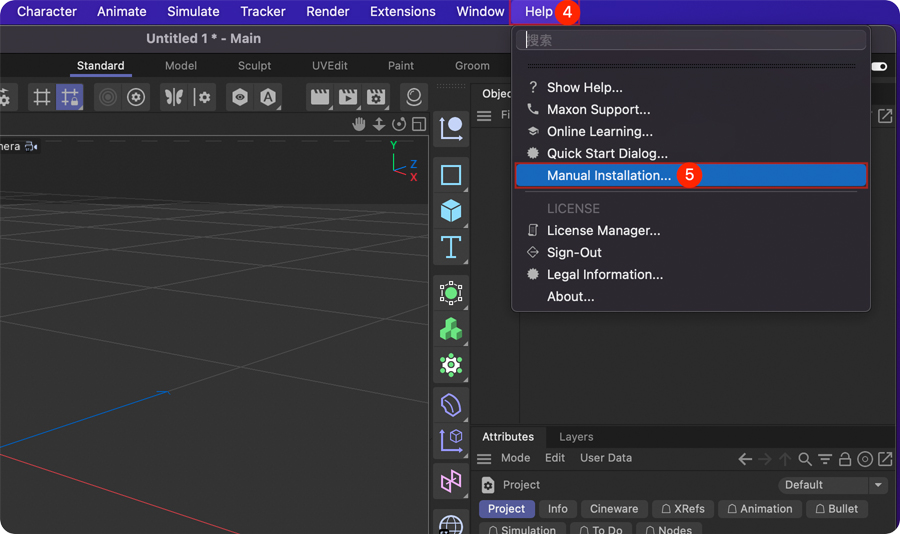Select the null/axis object tool icon

[451, 128]
